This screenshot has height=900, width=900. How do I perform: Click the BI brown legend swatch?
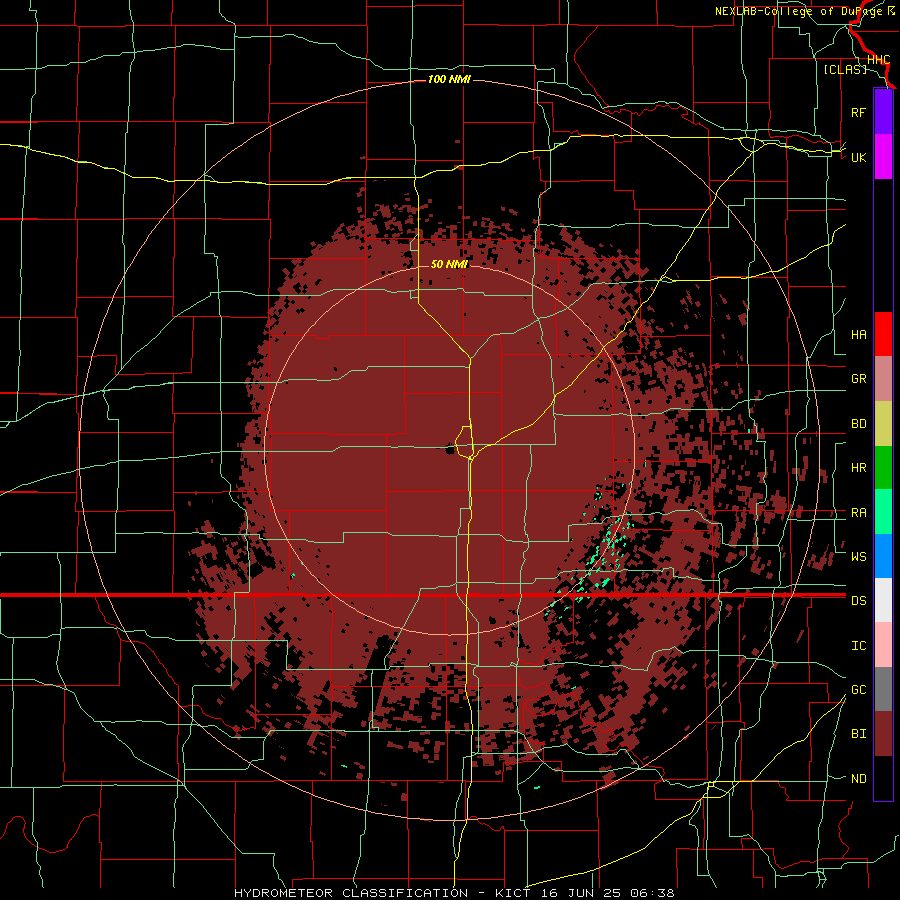tap(883, 734)
